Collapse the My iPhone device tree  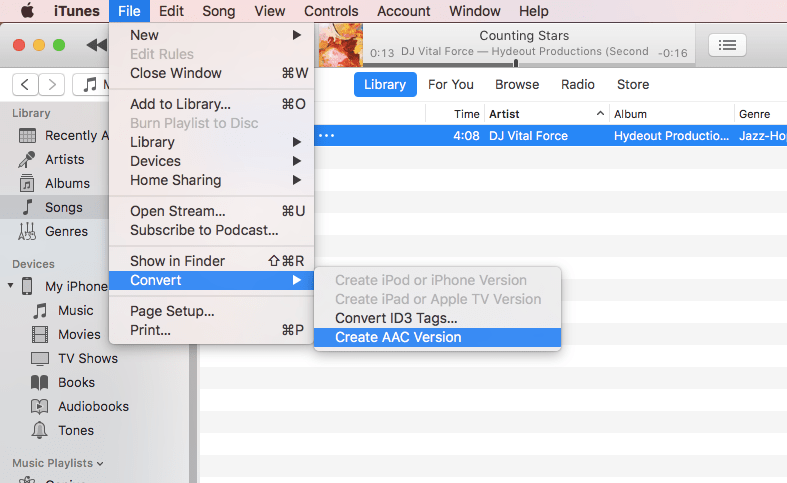(x=10, y=286)
